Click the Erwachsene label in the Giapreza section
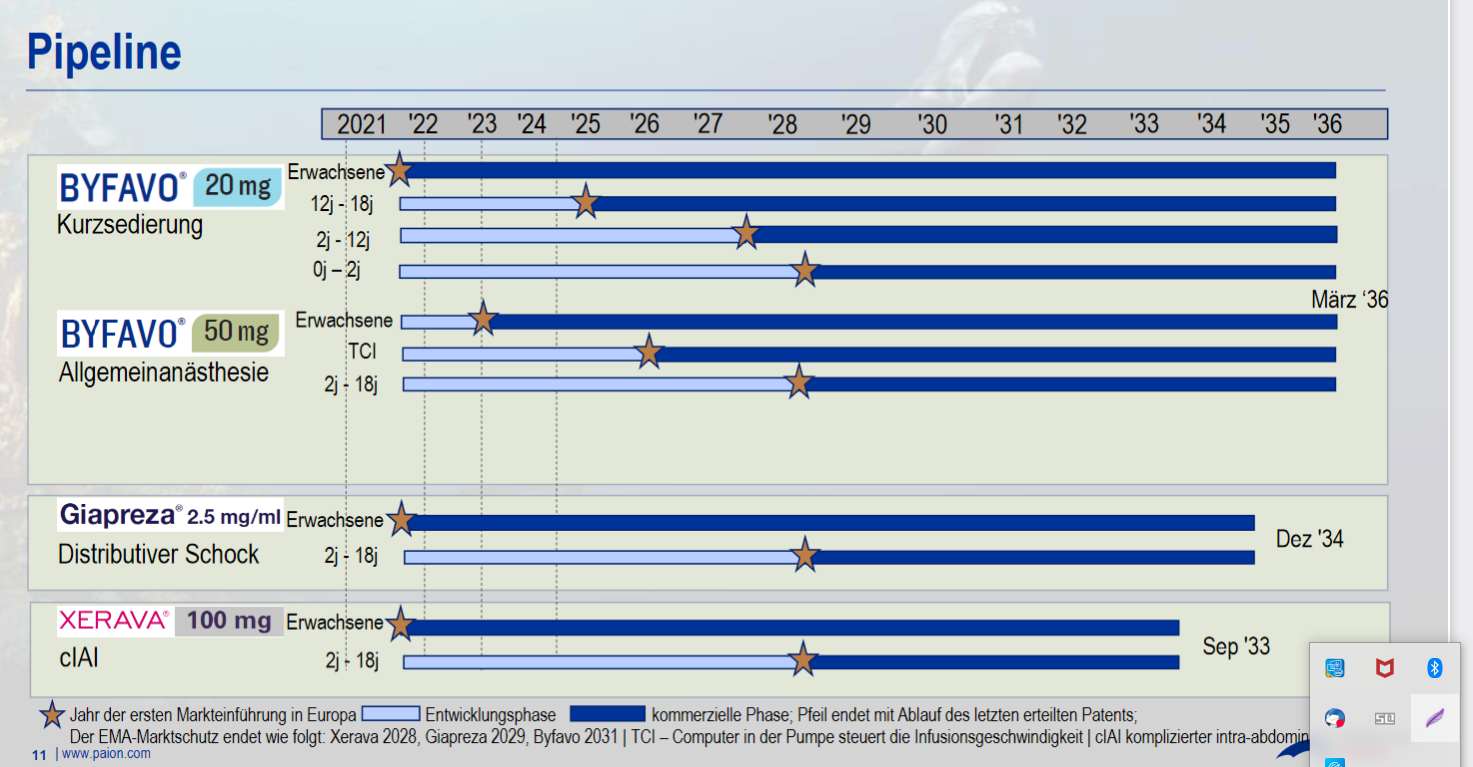Screen dimensions: 1473x767 pyautogui.click(x=335, y=520)
